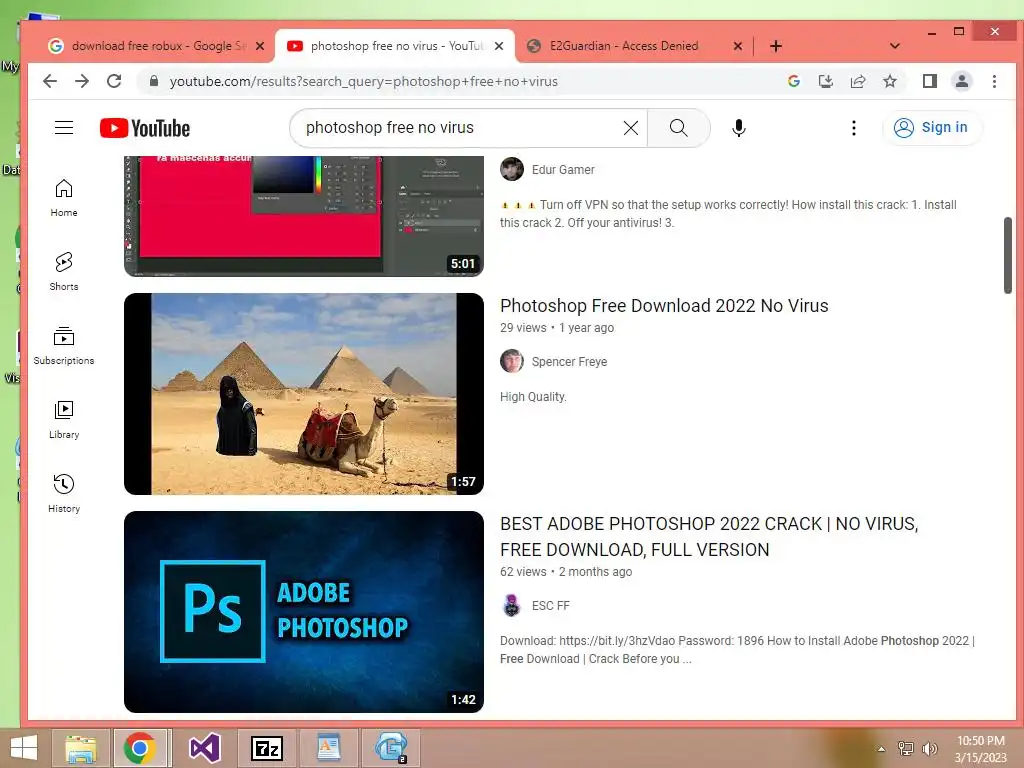
Task: Clear the YouTube search box
Action: (x=631, y=128)
